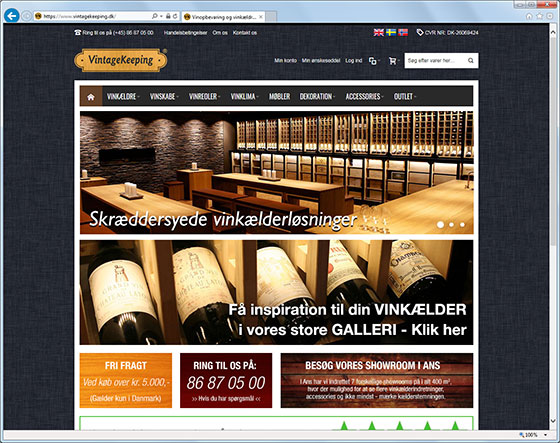Switch site language with Norwegian flag

(403, 33)
